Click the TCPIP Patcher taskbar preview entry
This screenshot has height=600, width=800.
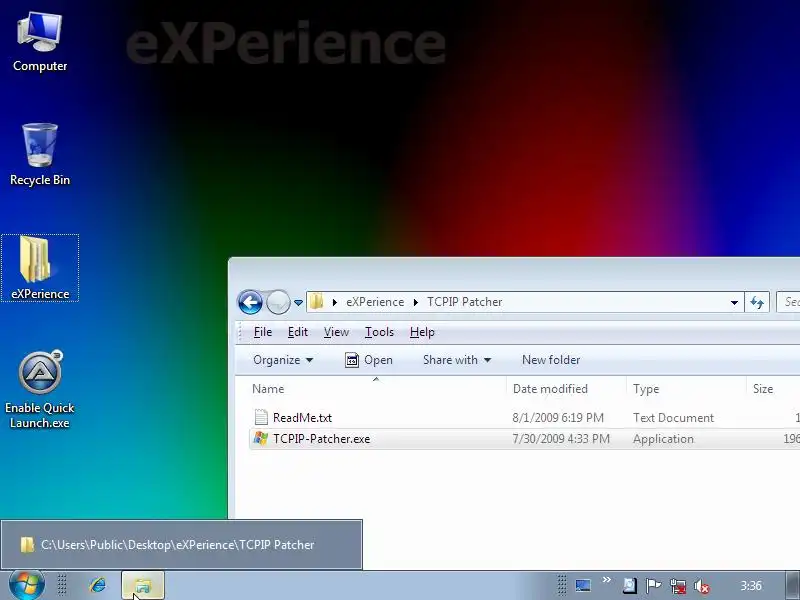(181, 544)
